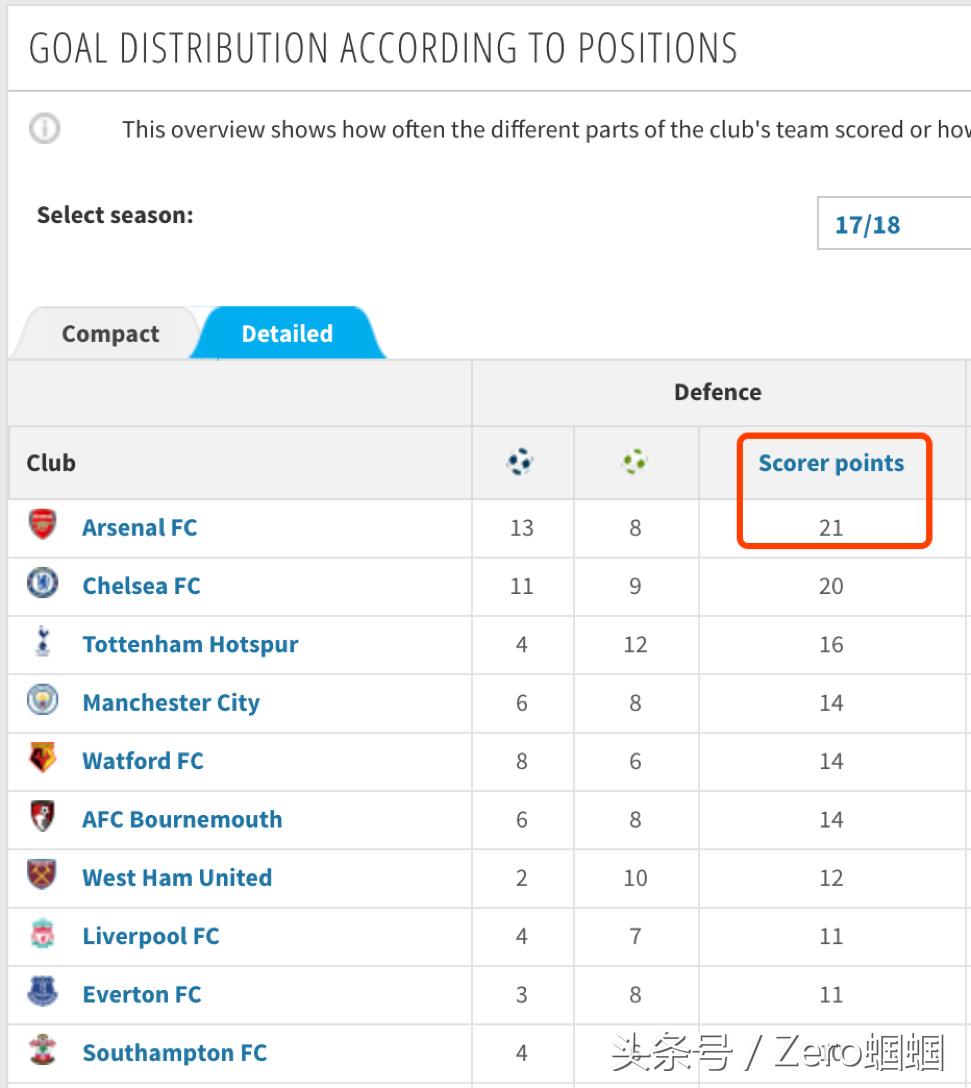This screenshot has height=1088, width=971.
Task: Click the Liverpool FC crest icon
Action: pyautogui.click(x=42, y=934)
